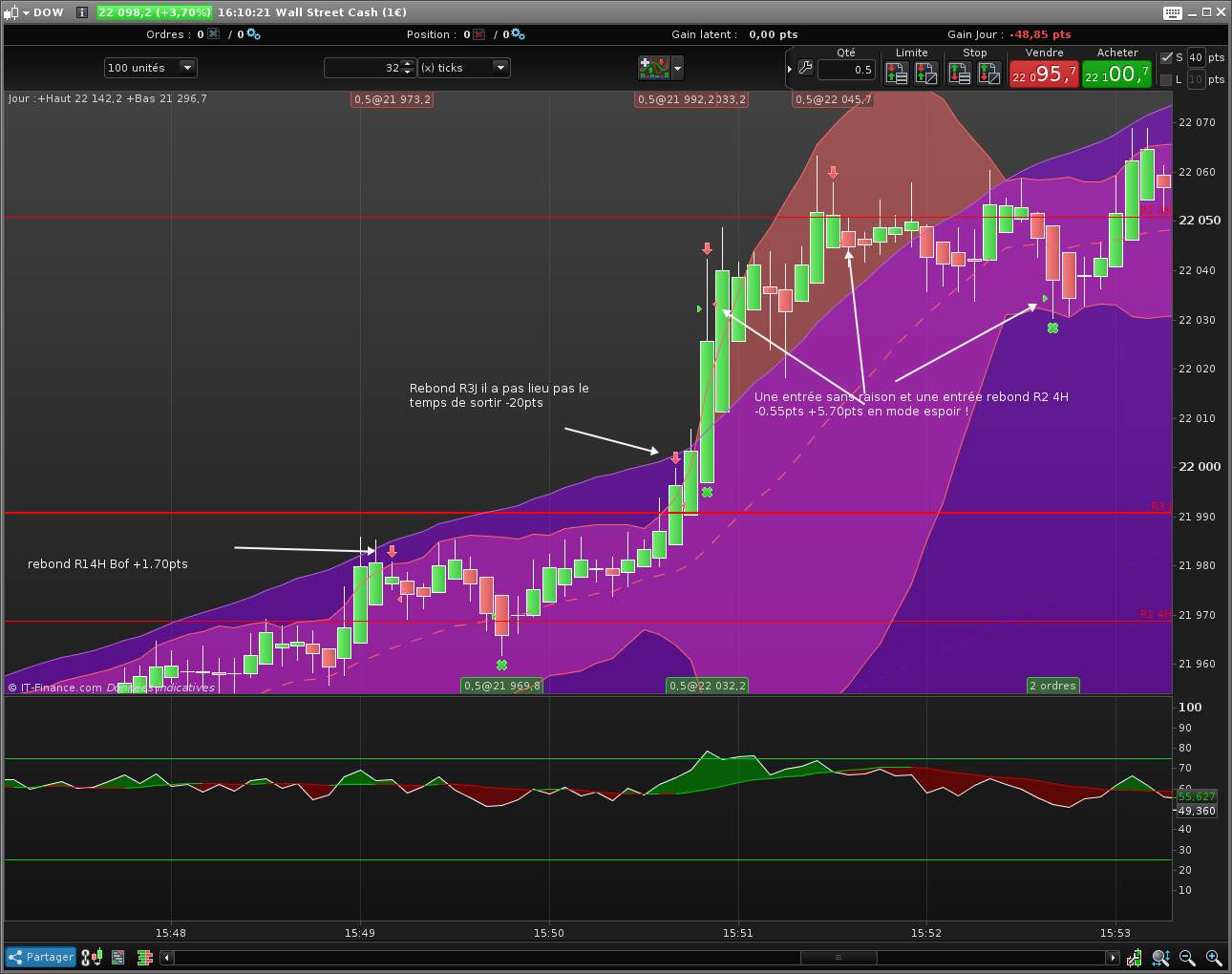Click the Vendre sell button at 22 095,7
This screenshot has height=974, width=1232.
1044,74
